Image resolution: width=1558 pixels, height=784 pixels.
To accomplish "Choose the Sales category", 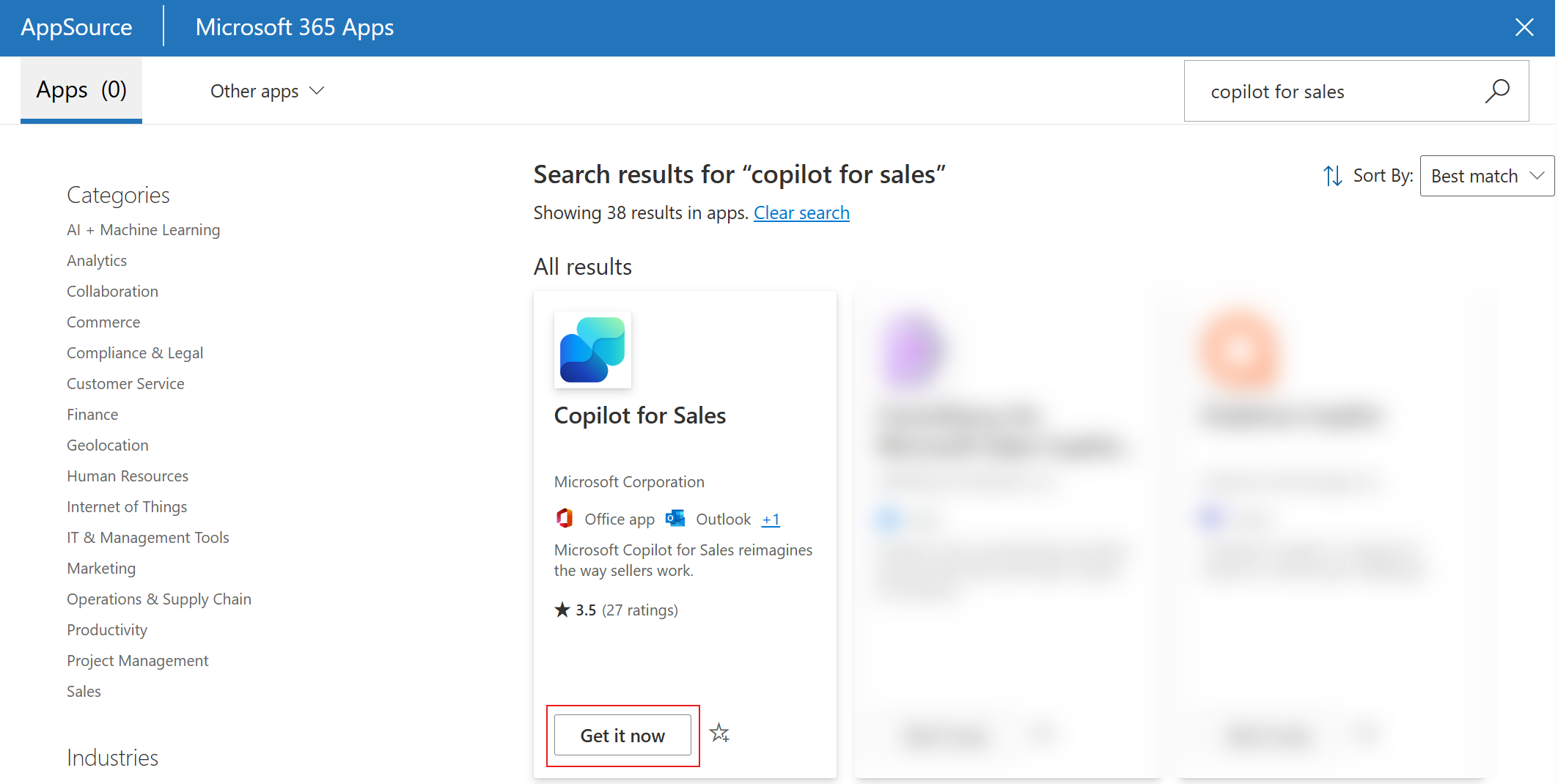I will [84, 692].
